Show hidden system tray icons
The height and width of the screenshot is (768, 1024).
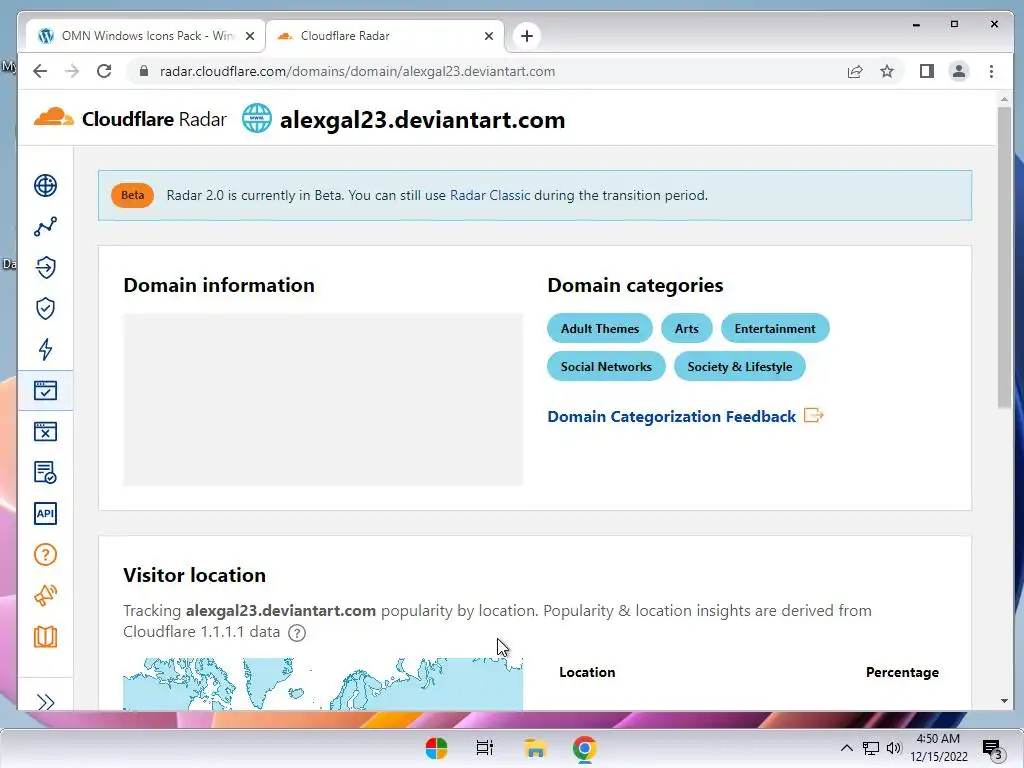846,748
